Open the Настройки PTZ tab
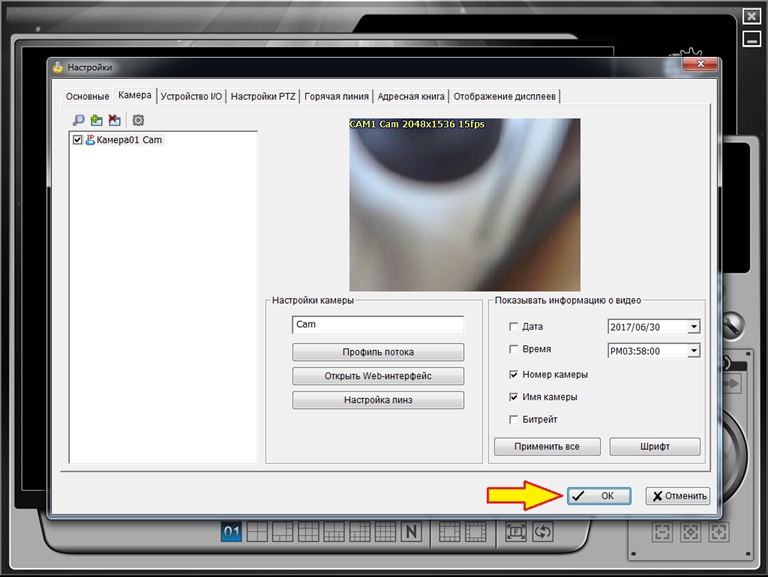Image resolution: width=768 pixels, height=577 pixels. (x=264, y=97)
